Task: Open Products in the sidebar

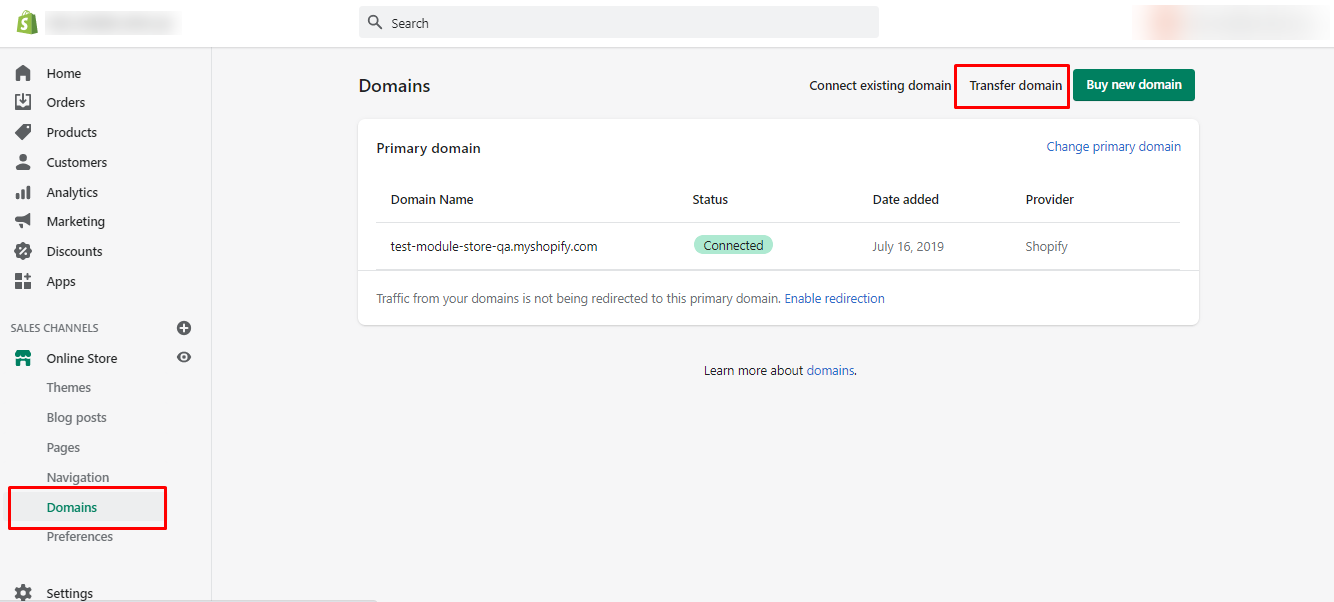Action: coord(72,132)
